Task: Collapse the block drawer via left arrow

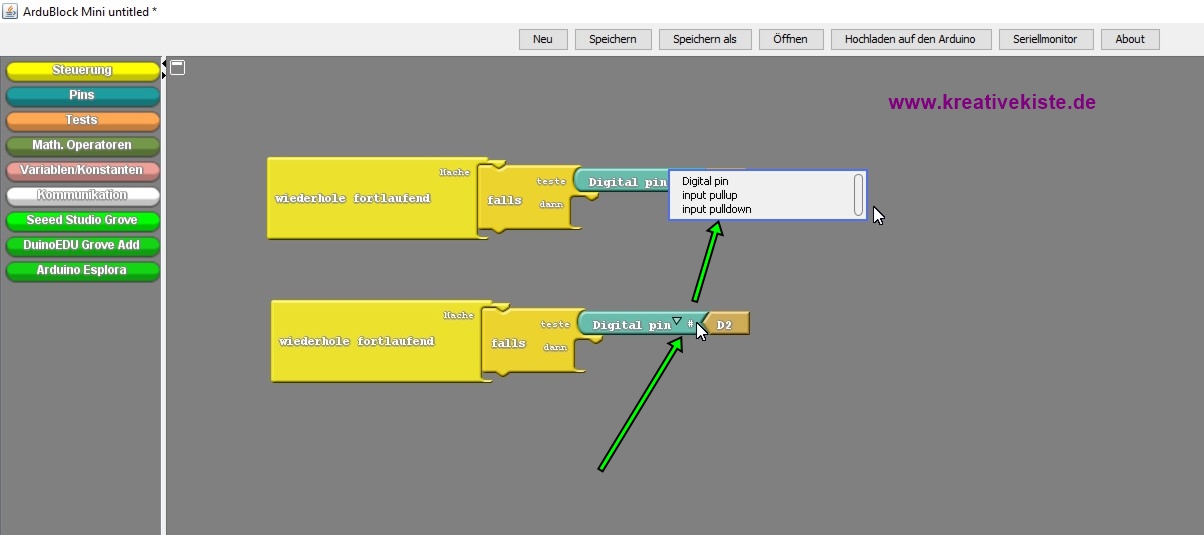Action: pos(164,64)
